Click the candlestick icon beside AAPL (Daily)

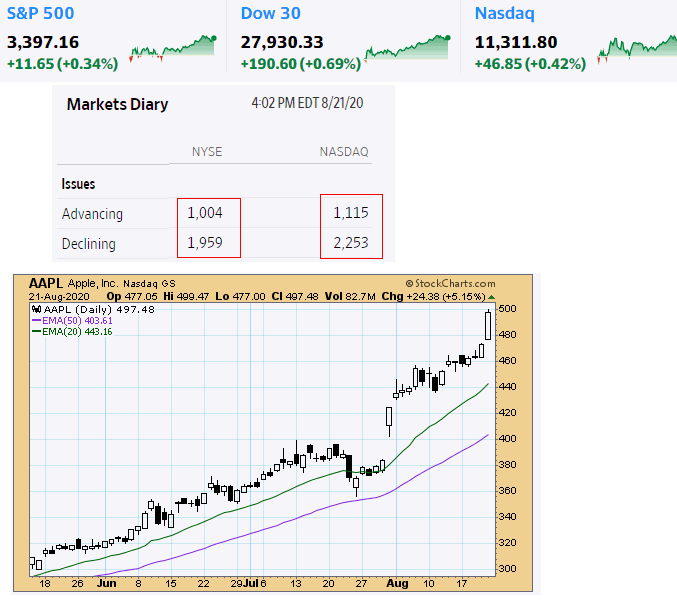(x=37, y=309)
